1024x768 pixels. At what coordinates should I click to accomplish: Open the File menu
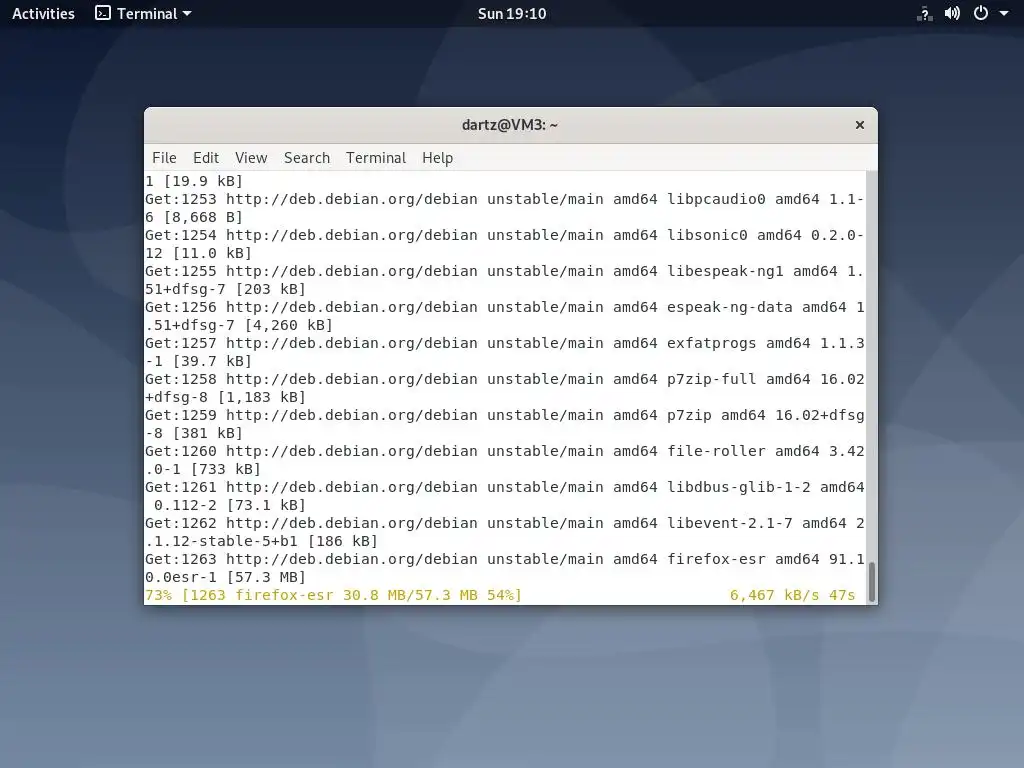tap(164, 158)
